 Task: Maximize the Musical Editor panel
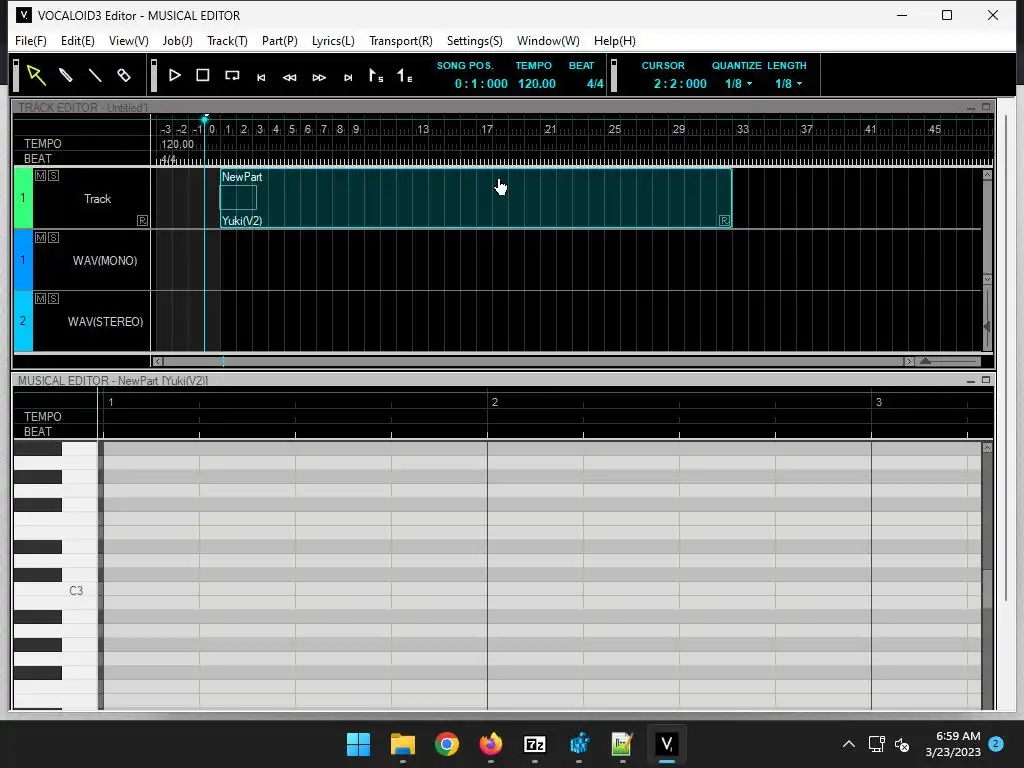[986, 379]
